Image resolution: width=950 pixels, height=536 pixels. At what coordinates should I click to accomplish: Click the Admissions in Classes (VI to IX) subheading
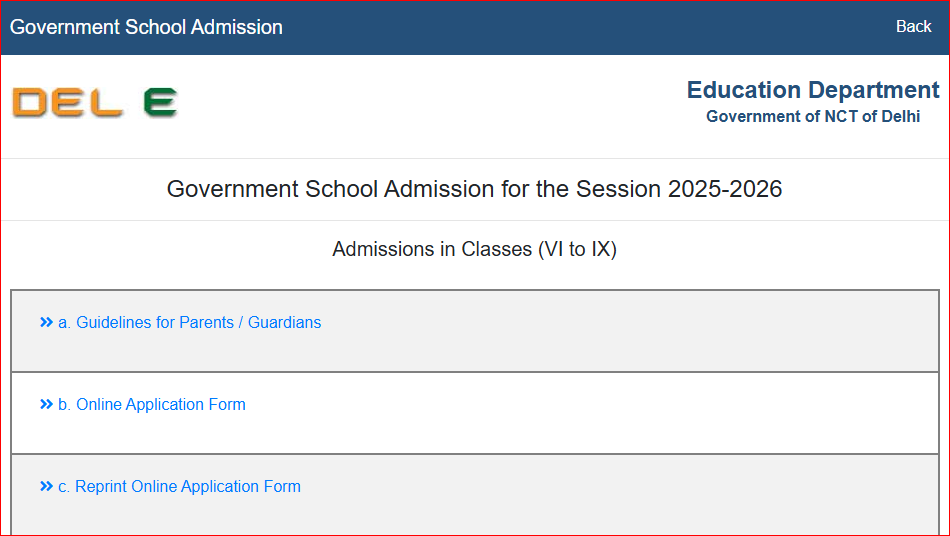474,249
